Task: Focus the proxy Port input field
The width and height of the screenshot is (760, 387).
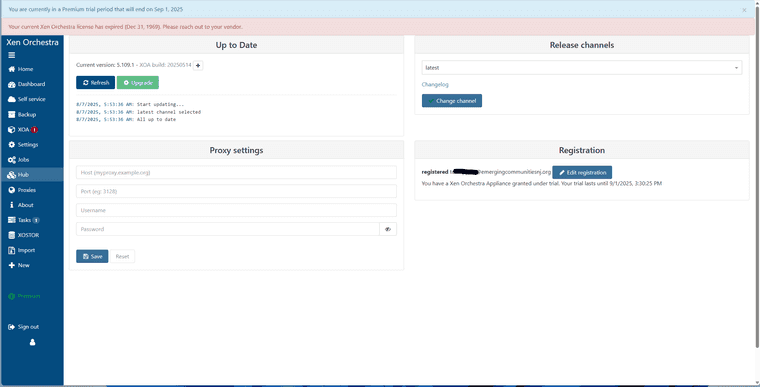Action: 236,191
